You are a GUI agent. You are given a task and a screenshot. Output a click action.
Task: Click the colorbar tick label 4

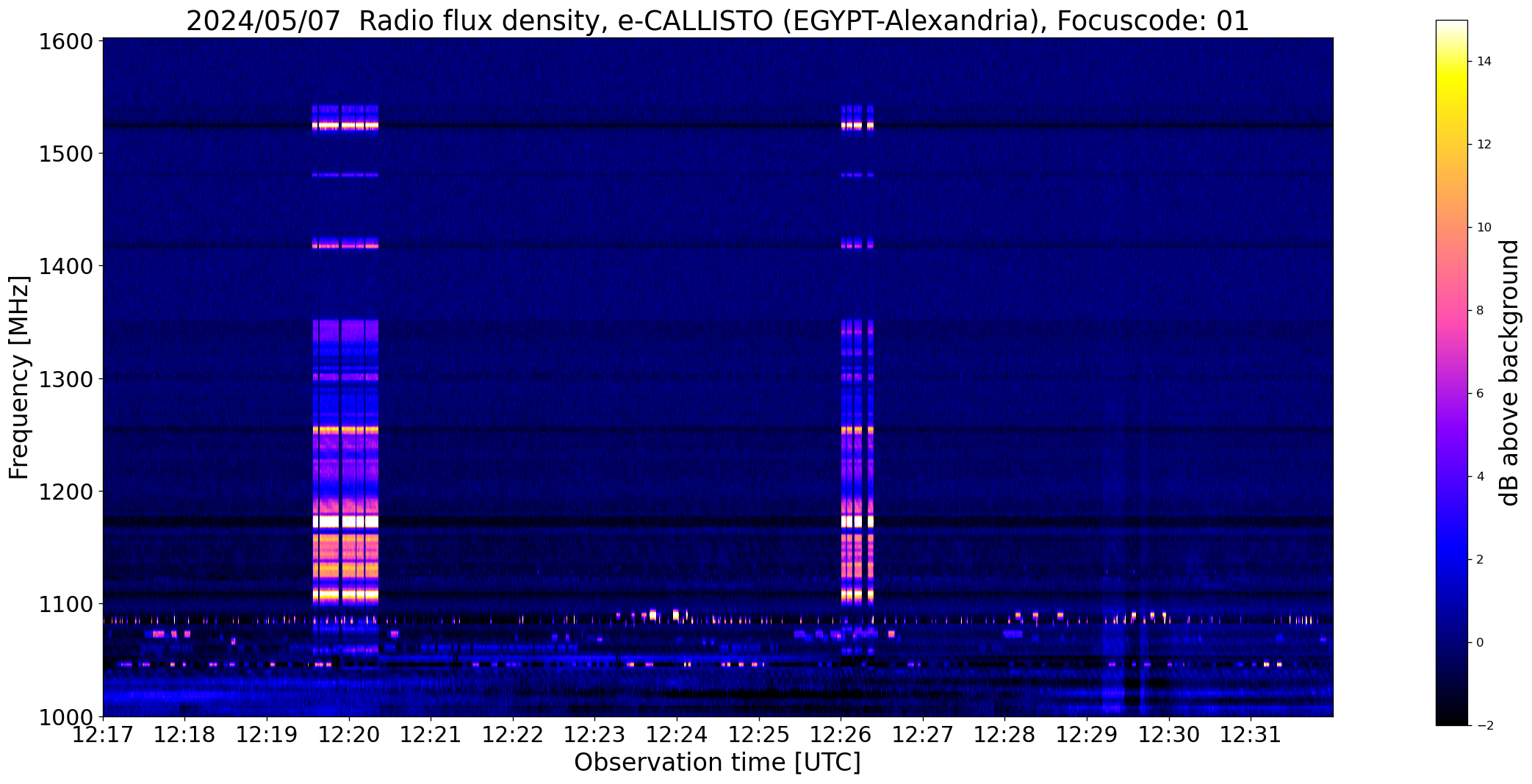click(1480, 477)
